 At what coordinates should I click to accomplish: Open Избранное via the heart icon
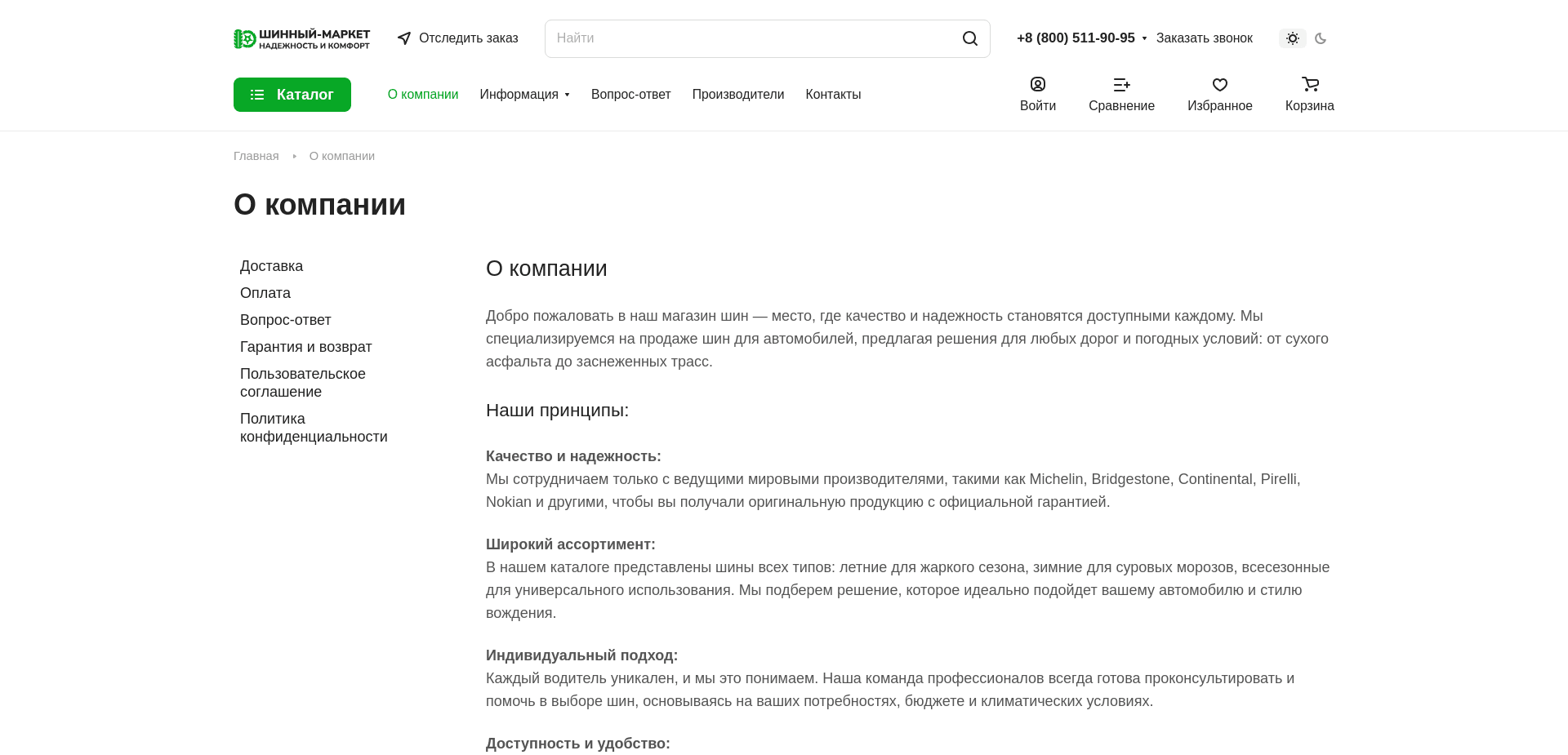click(x=1219, y=85)
